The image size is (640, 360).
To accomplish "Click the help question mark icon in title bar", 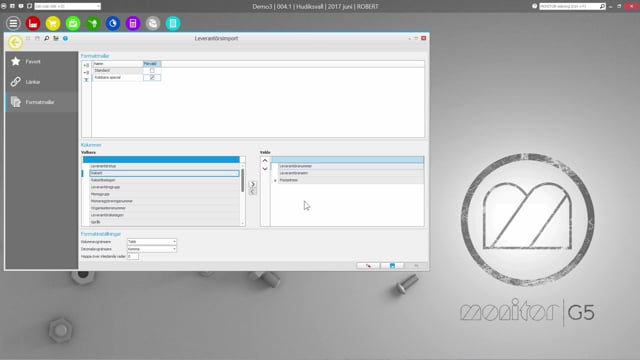I will pos(535,6).
